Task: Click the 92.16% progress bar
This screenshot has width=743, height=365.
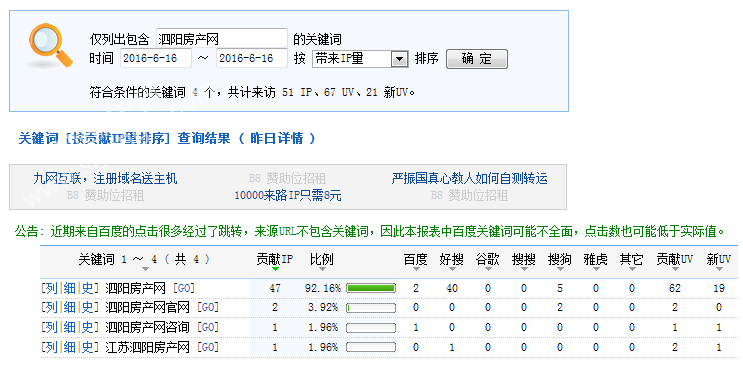Action: click(x=371, y=288)
